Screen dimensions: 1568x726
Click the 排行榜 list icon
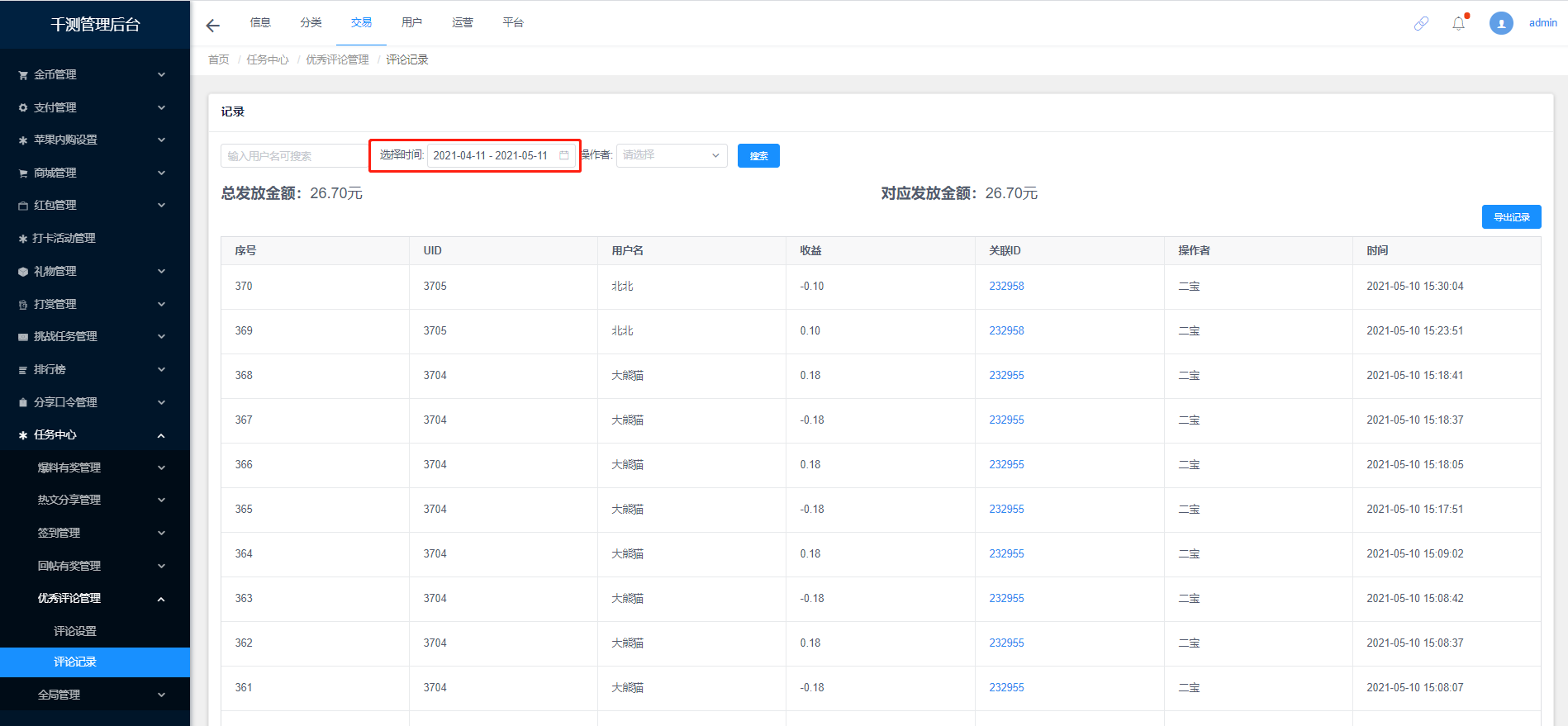(23, 370)
